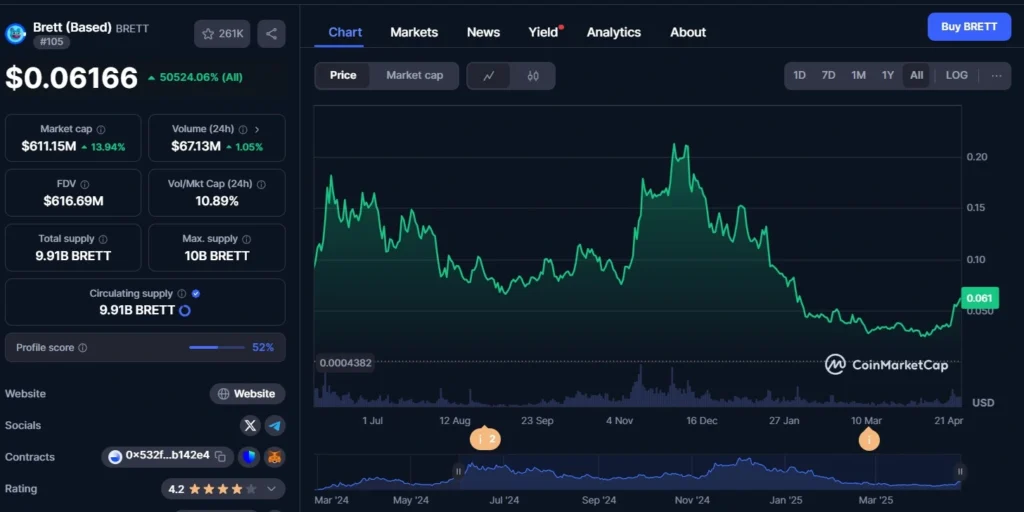Open the Telegram social link
The height and width of the screenshot is (512, 1024).
coord(275,426)
